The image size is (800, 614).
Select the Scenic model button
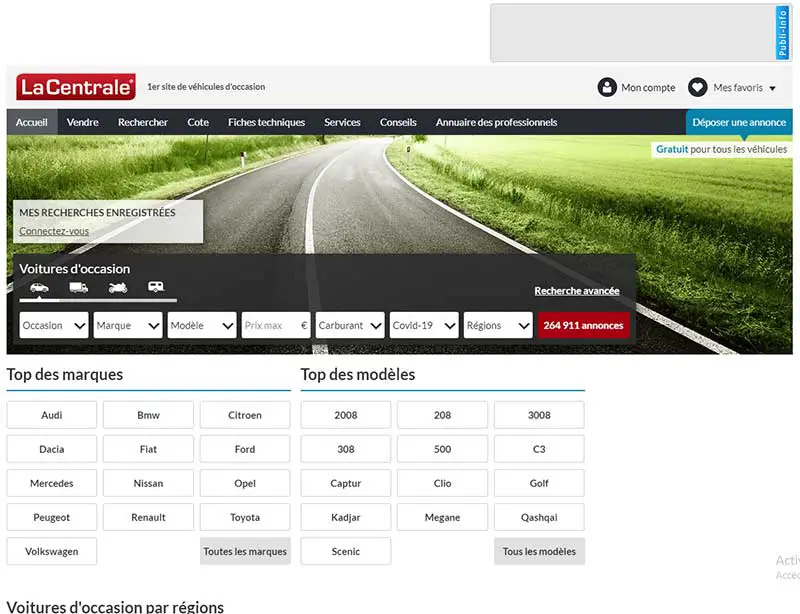(x=346, y=551)
